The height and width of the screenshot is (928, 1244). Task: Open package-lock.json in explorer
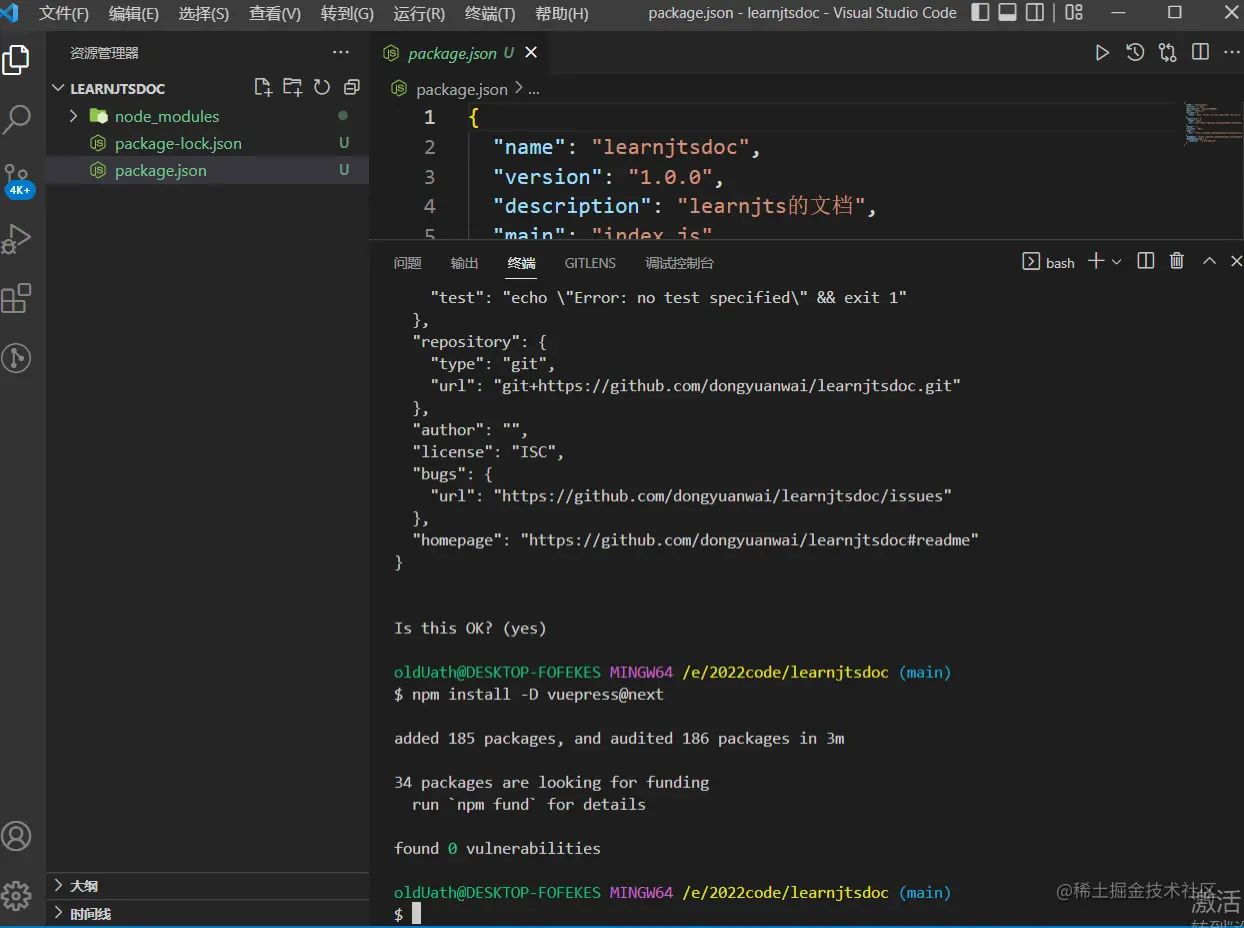click(207, 143)
